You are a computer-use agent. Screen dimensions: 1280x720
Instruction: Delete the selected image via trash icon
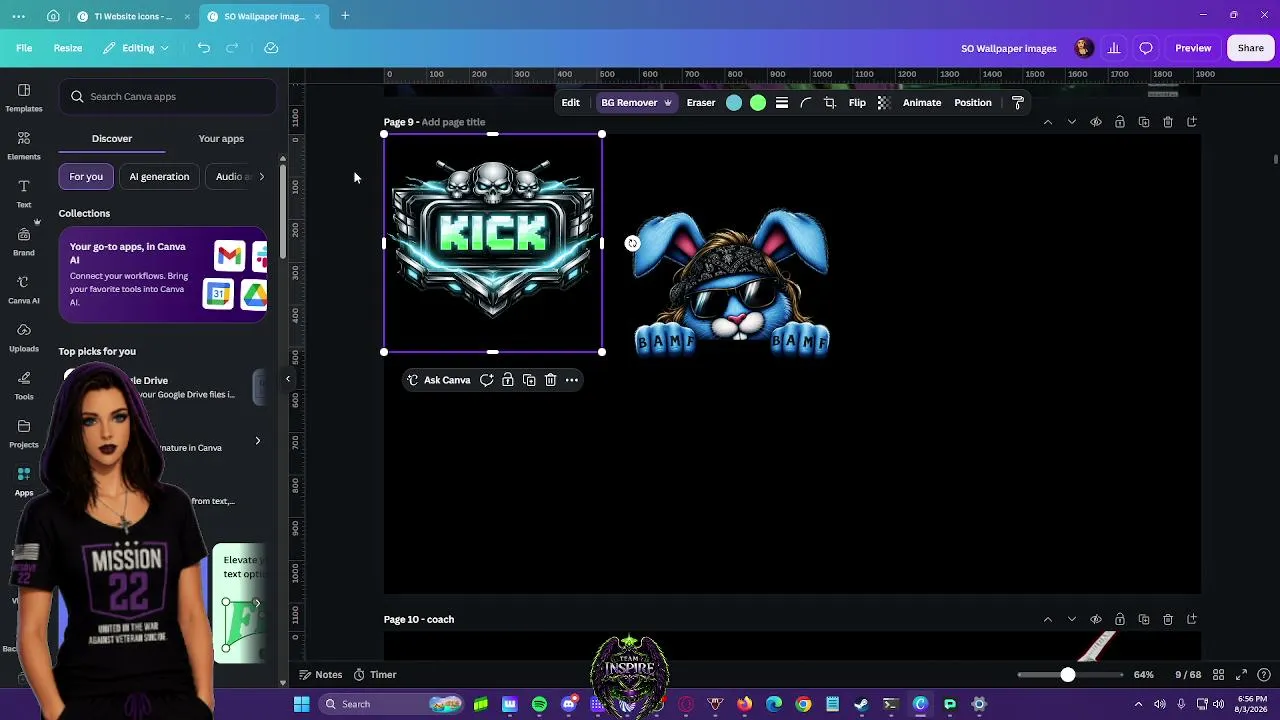(x=550, y=380)
